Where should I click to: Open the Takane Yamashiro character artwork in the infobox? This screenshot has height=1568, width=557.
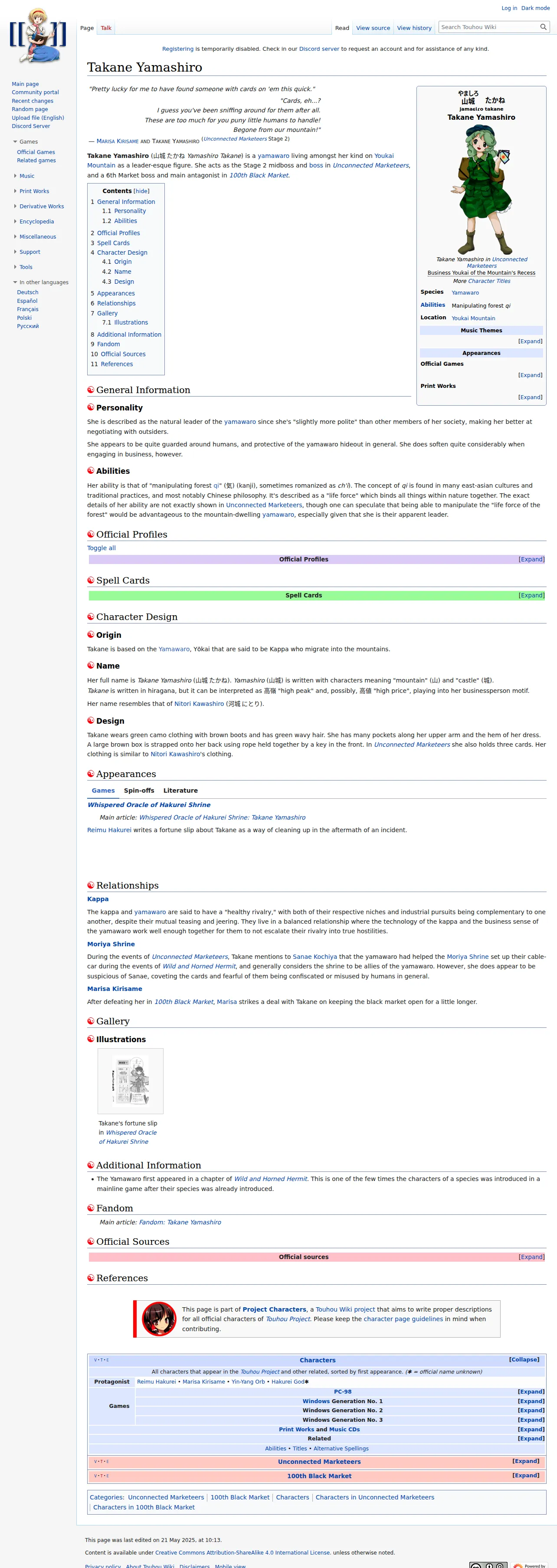482,189
